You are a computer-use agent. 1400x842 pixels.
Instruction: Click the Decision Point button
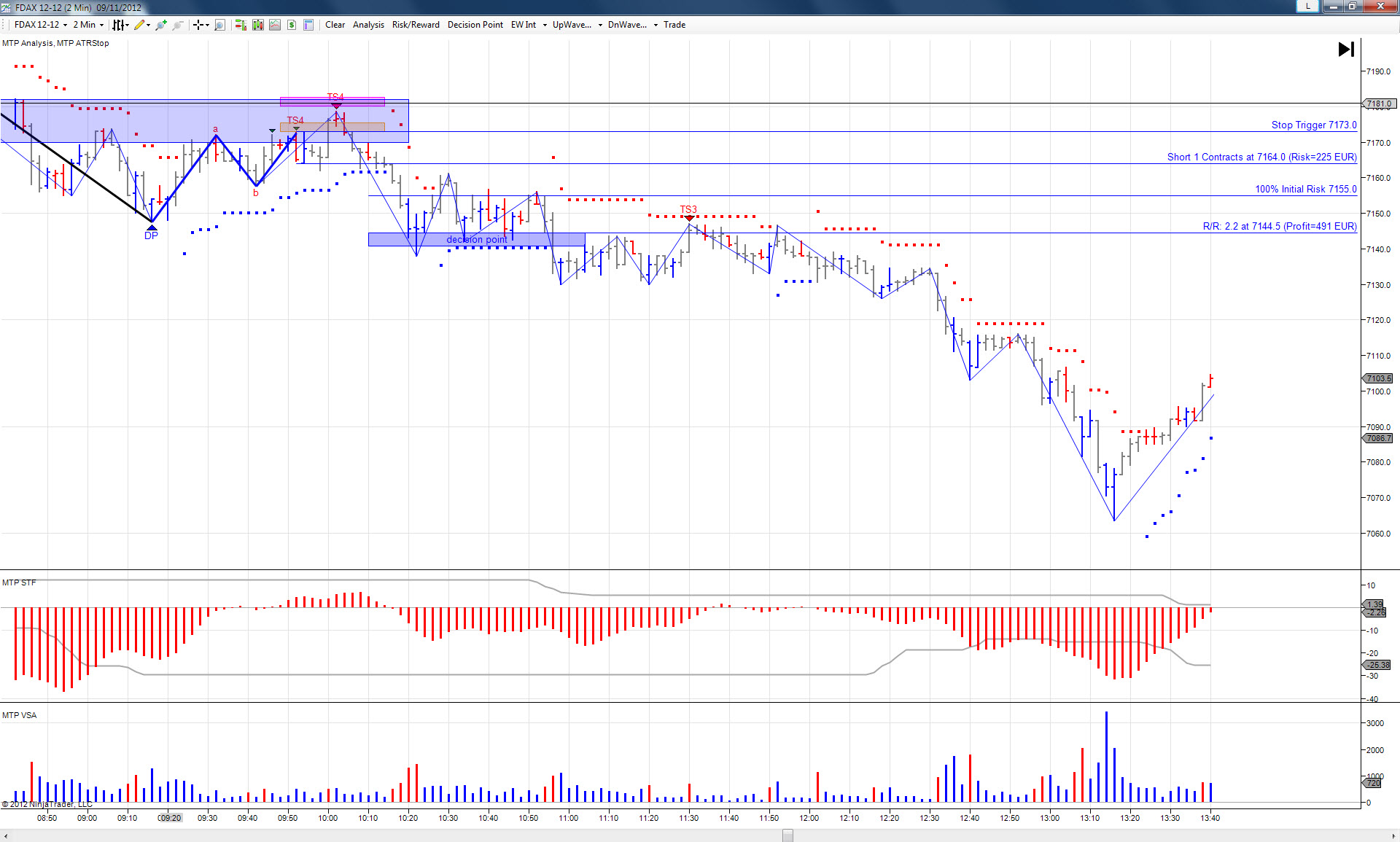(475, 25)
